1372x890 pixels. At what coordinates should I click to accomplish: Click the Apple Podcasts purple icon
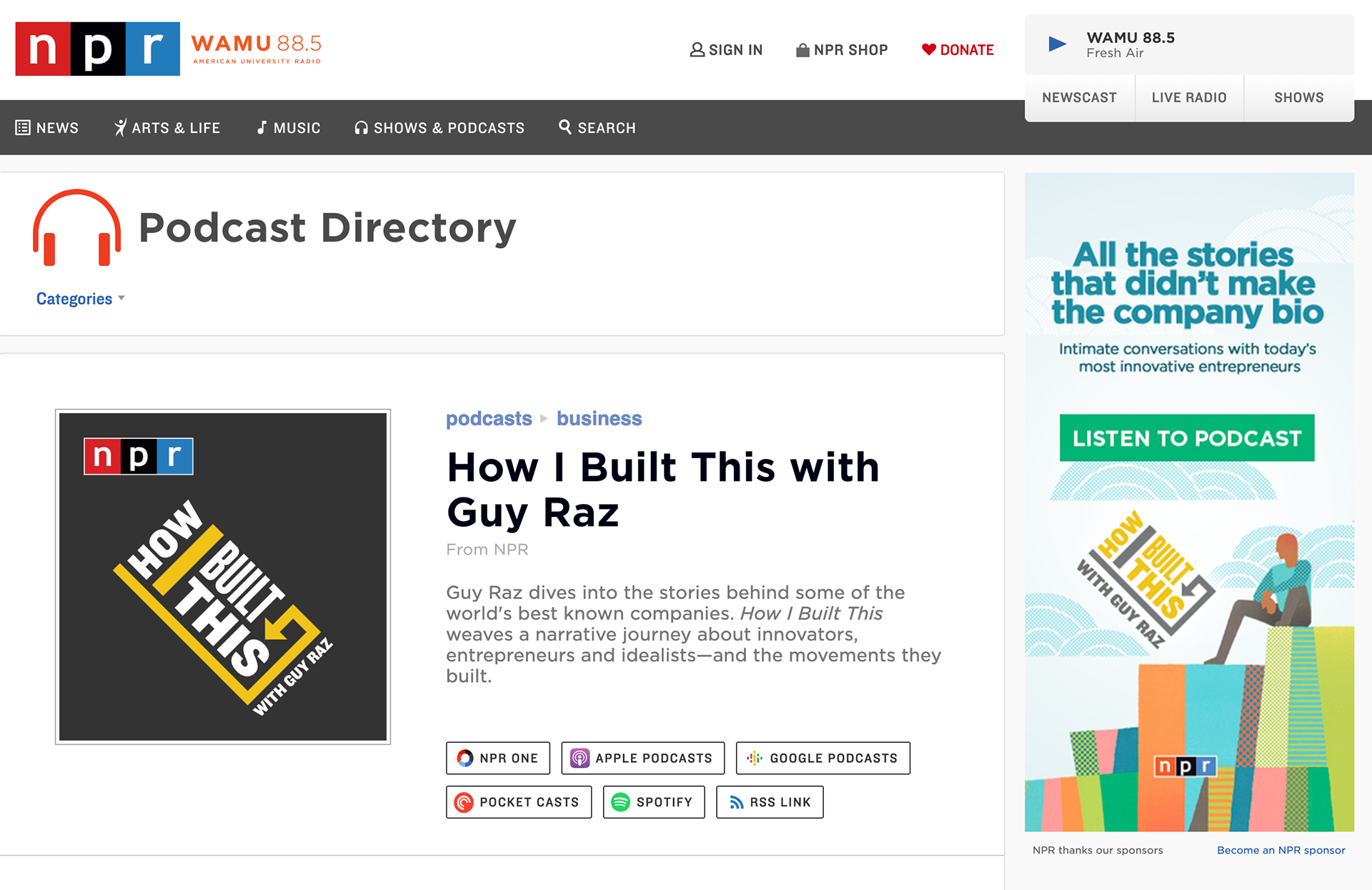[580, 758]
